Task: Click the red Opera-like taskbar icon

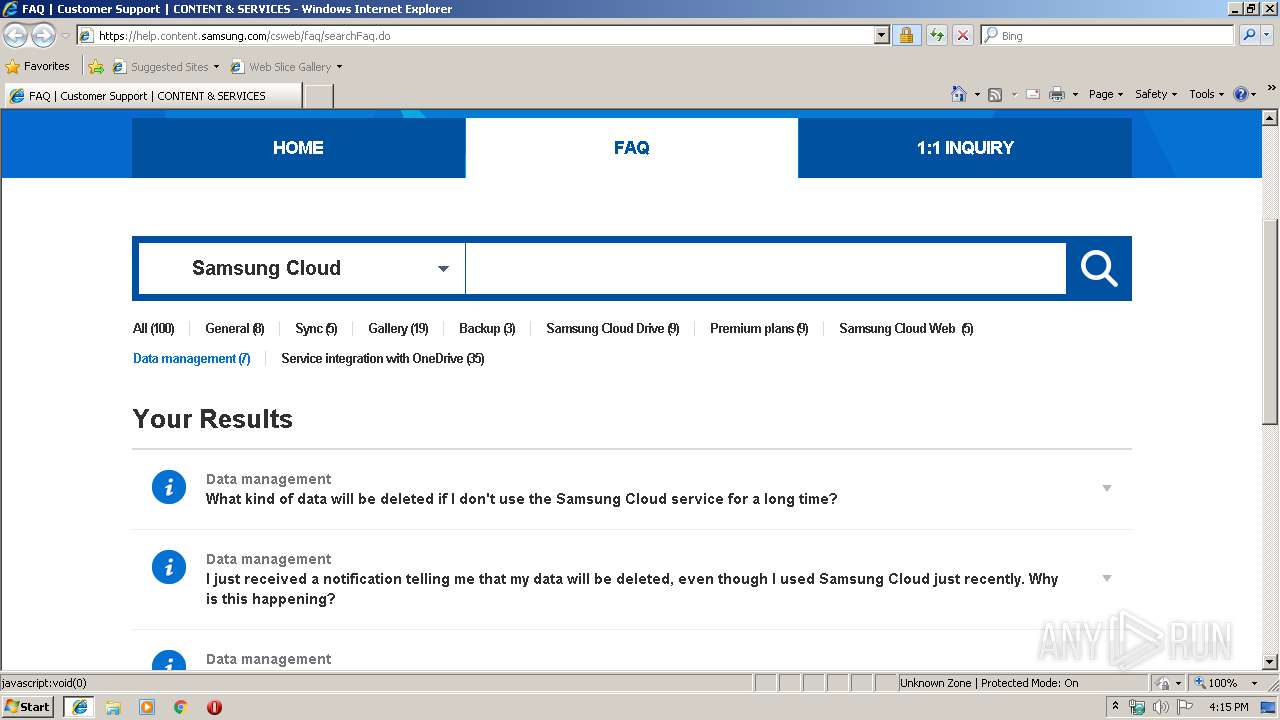Action: (x=214, y=707)
